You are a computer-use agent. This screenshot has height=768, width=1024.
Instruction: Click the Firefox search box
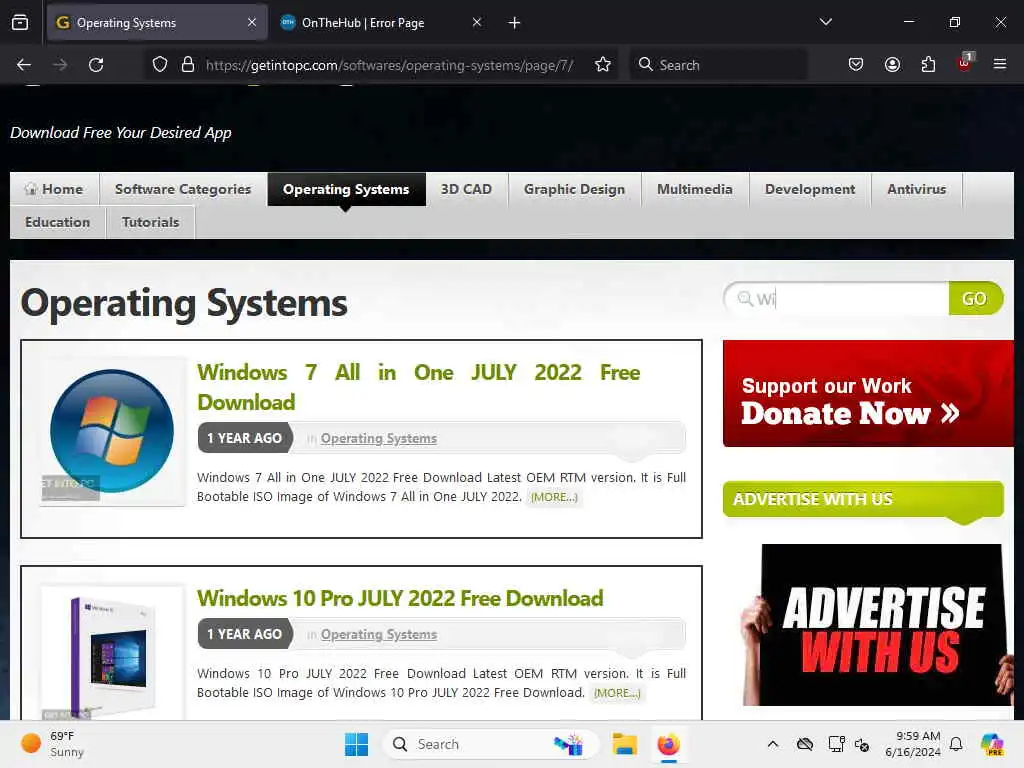718,65
